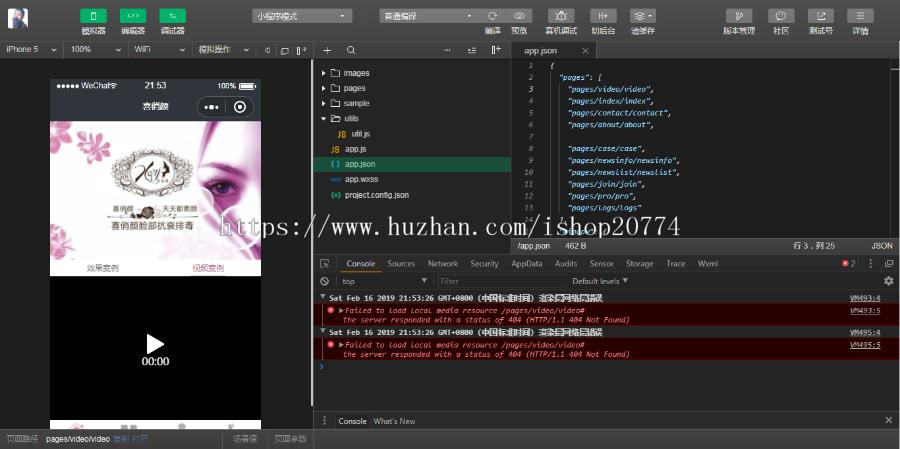Screen dimensions: 900x449
Task: Click the clear console icon
Action: coord(324,281)
